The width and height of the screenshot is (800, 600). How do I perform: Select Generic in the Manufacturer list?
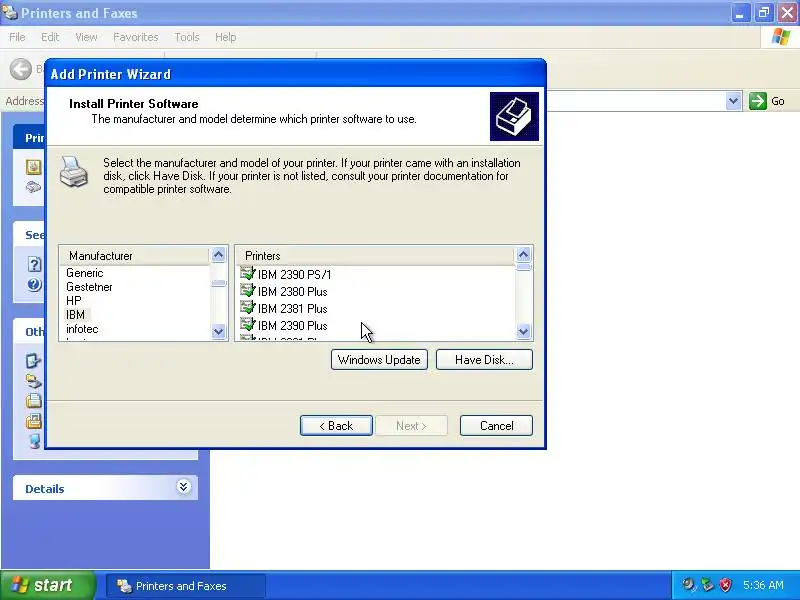coord(85,273)
